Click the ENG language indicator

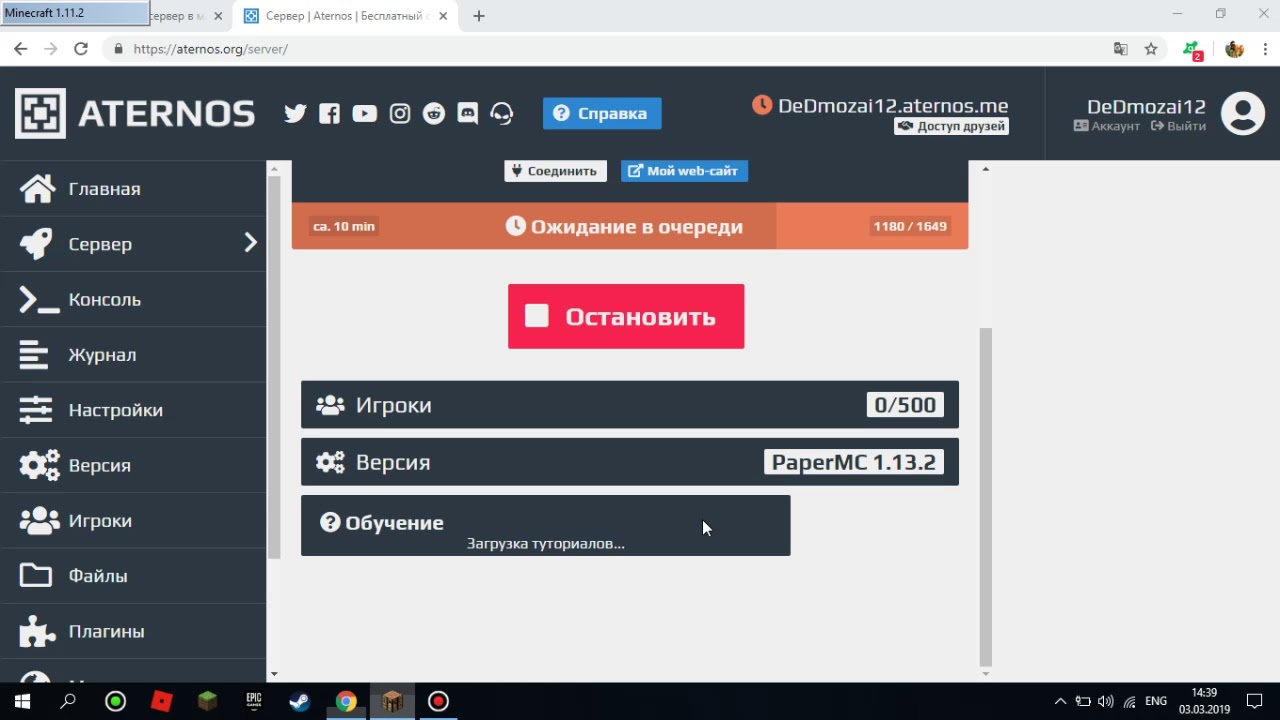pyautogui.click(x=1156, y=701)
